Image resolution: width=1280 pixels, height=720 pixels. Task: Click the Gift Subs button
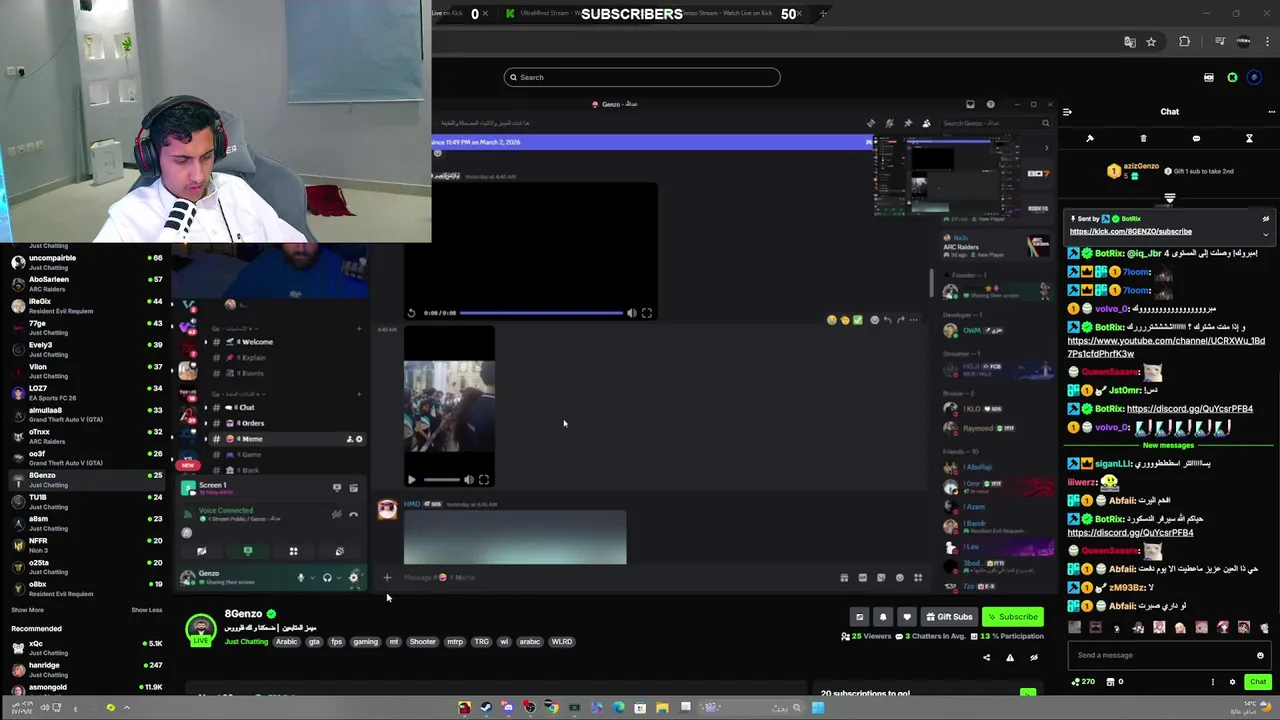pyautogui.click(x=949, y=617)
